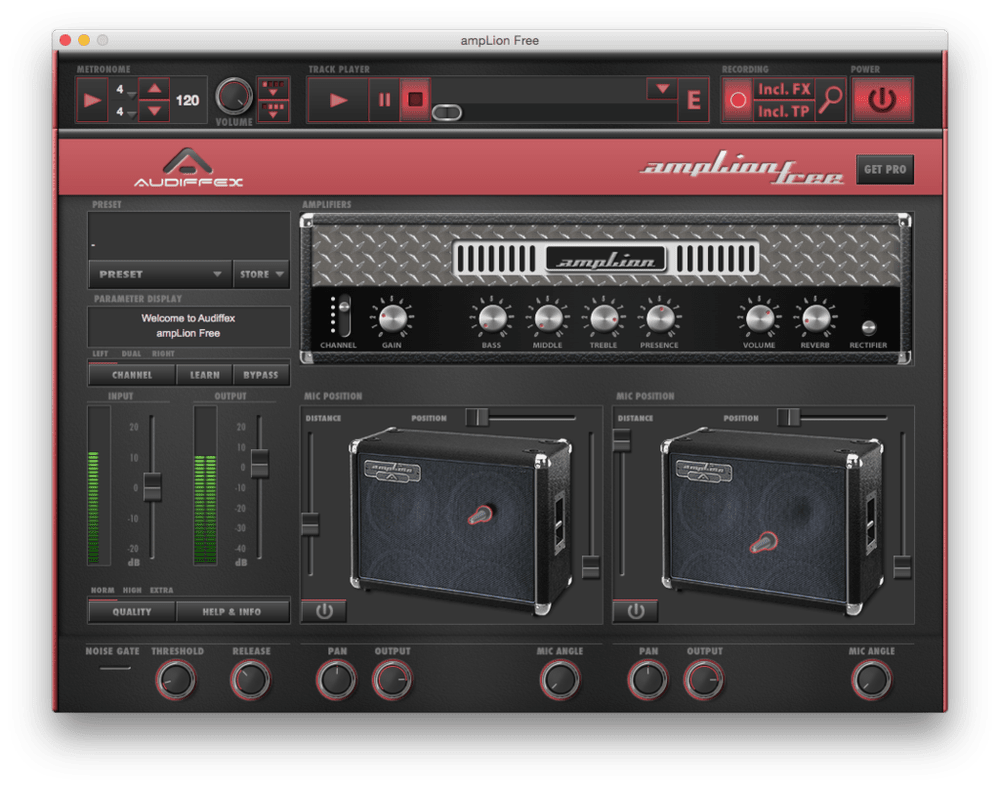This screenshot has width=1000, height=787.
Task: Click the E button in the track player
Action: point(694,101)
